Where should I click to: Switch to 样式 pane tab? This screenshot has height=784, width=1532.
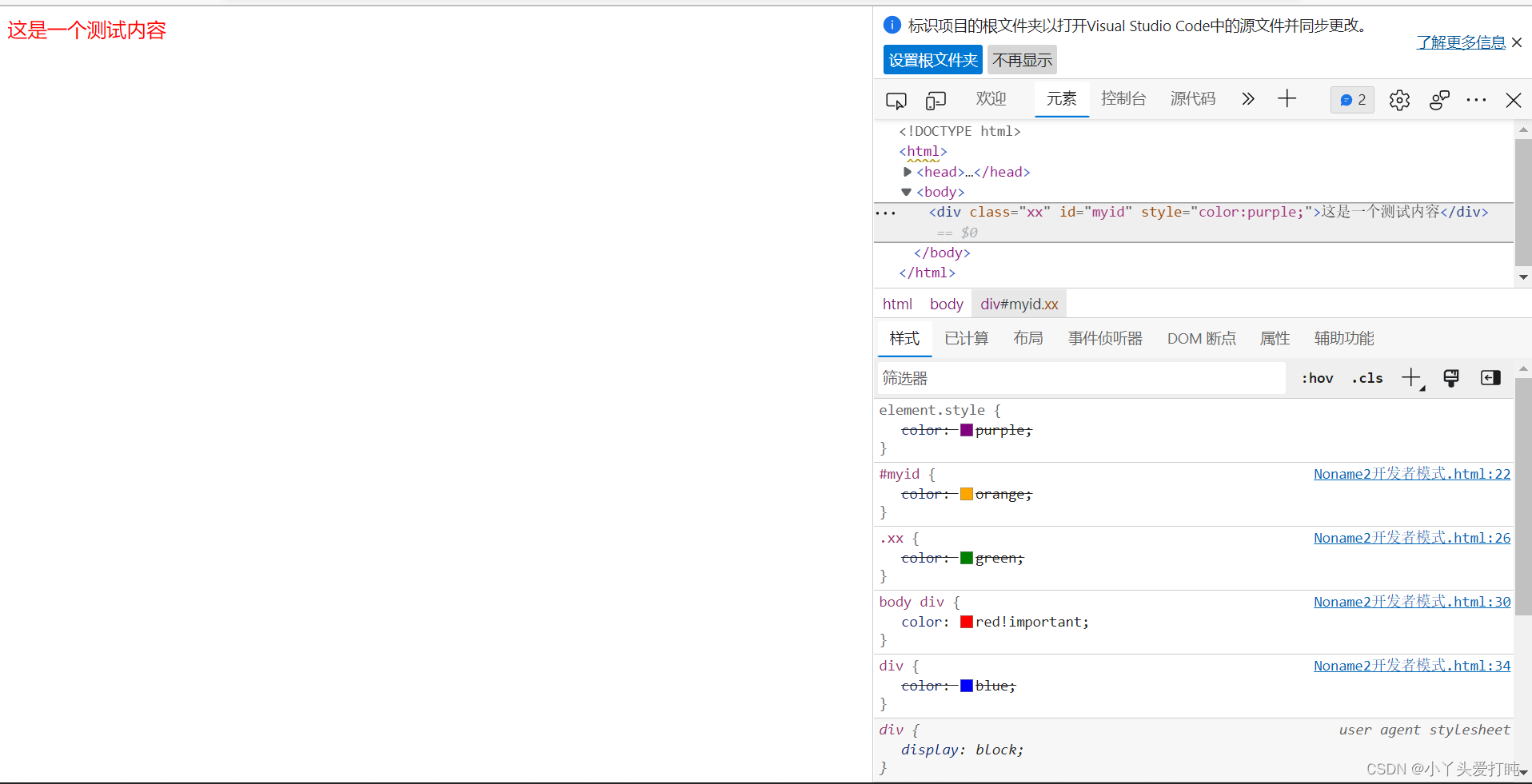tap(904, 338)
